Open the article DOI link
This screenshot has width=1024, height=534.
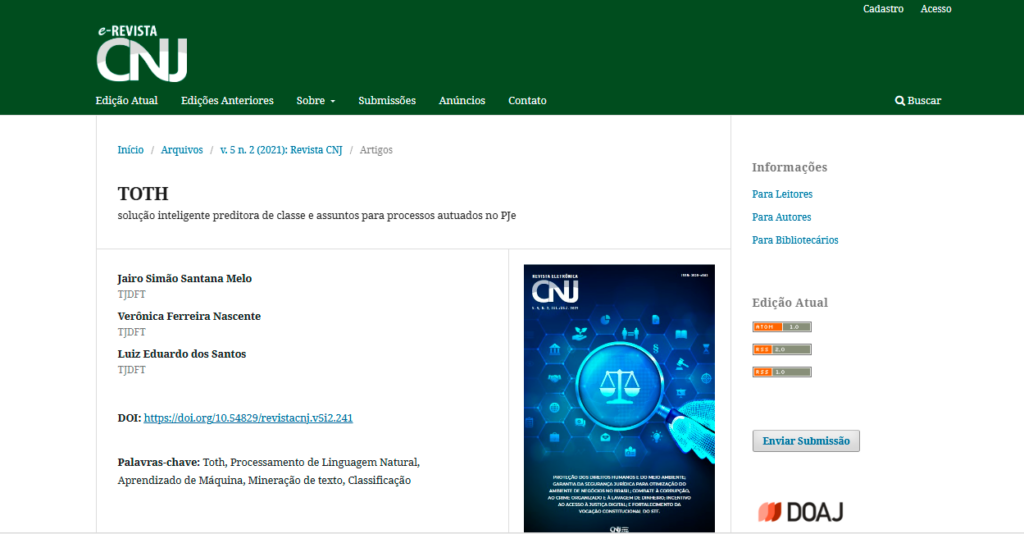click(x=248, y=418)
